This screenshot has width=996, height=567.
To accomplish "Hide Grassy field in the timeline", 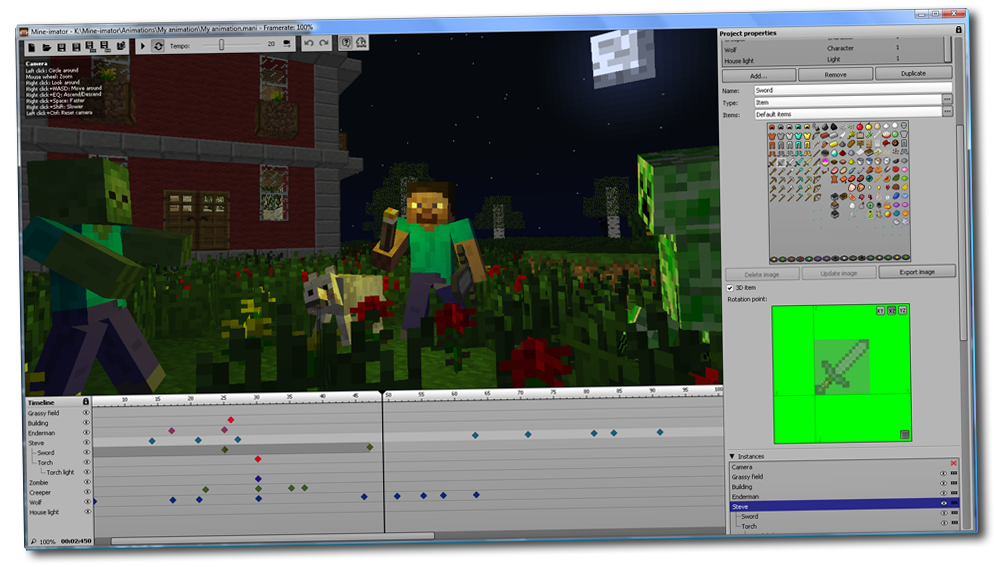I will [x=86, y=412].
